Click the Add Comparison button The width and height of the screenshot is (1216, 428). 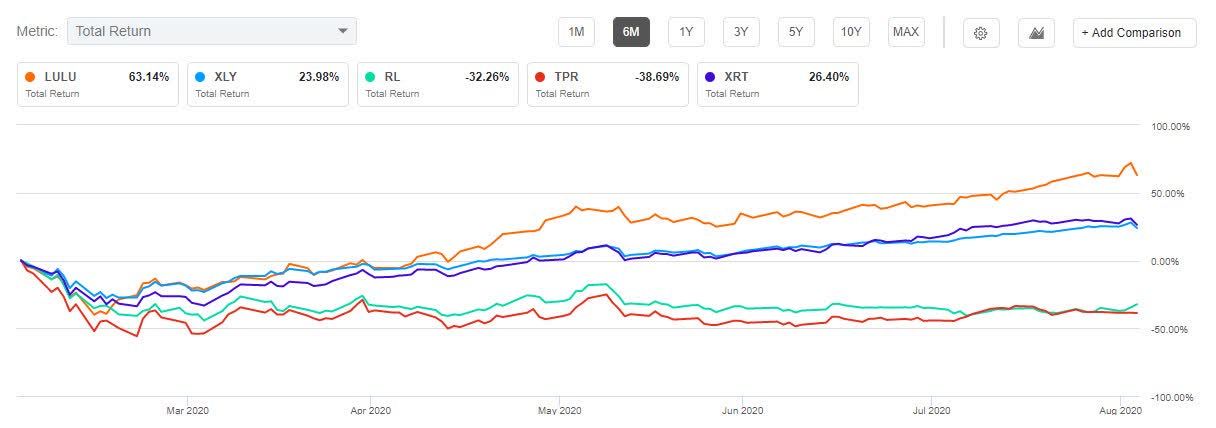pyautogui.click(x=1134, y=32)
